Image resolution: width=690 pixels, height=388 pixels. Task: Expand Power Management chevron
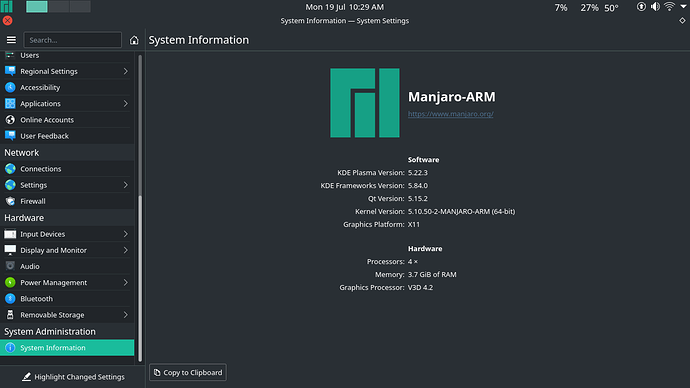[x=125, y=282]
